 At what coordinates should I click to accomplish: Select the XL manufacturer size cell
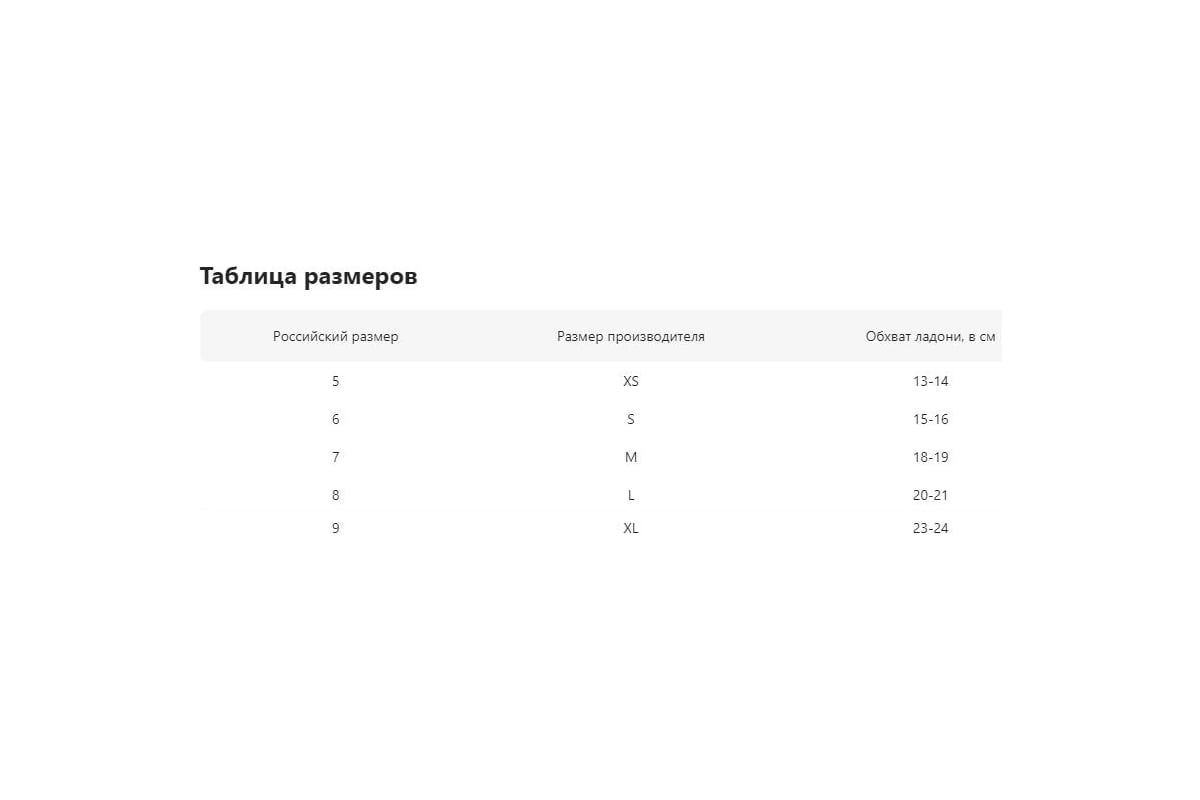pos(630,528)
